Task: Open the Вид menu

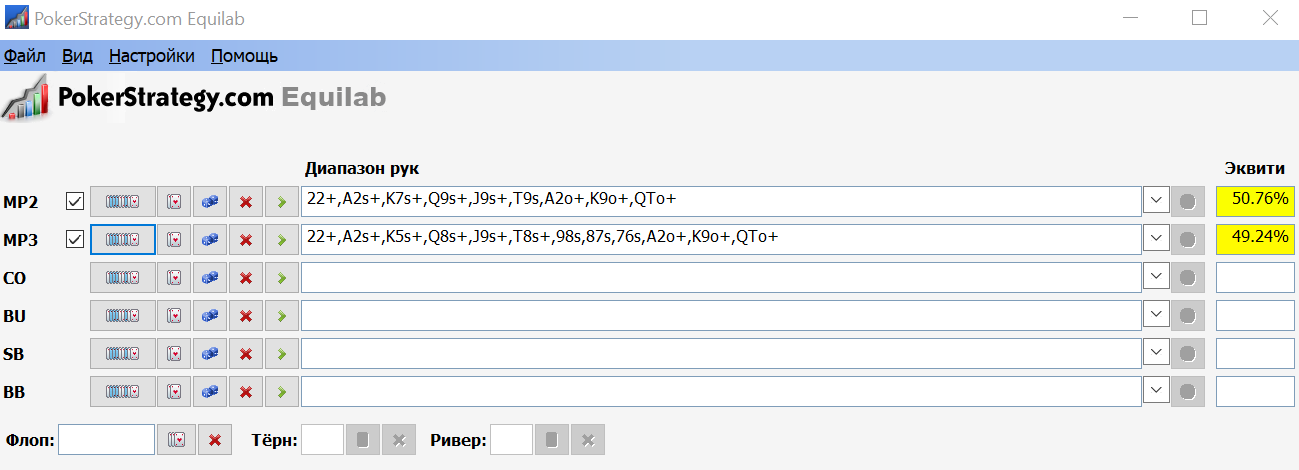Action: pyautogui.click(x=77, y=56)
